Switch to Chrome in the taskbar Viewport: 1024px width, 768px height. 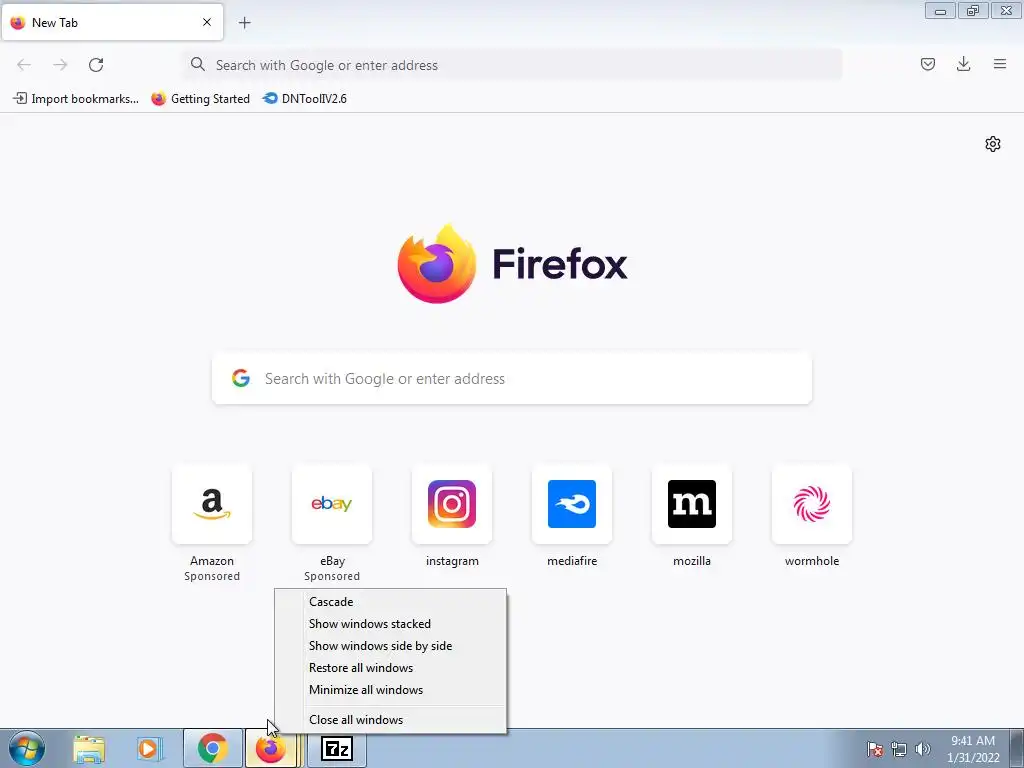click(213, 749)
